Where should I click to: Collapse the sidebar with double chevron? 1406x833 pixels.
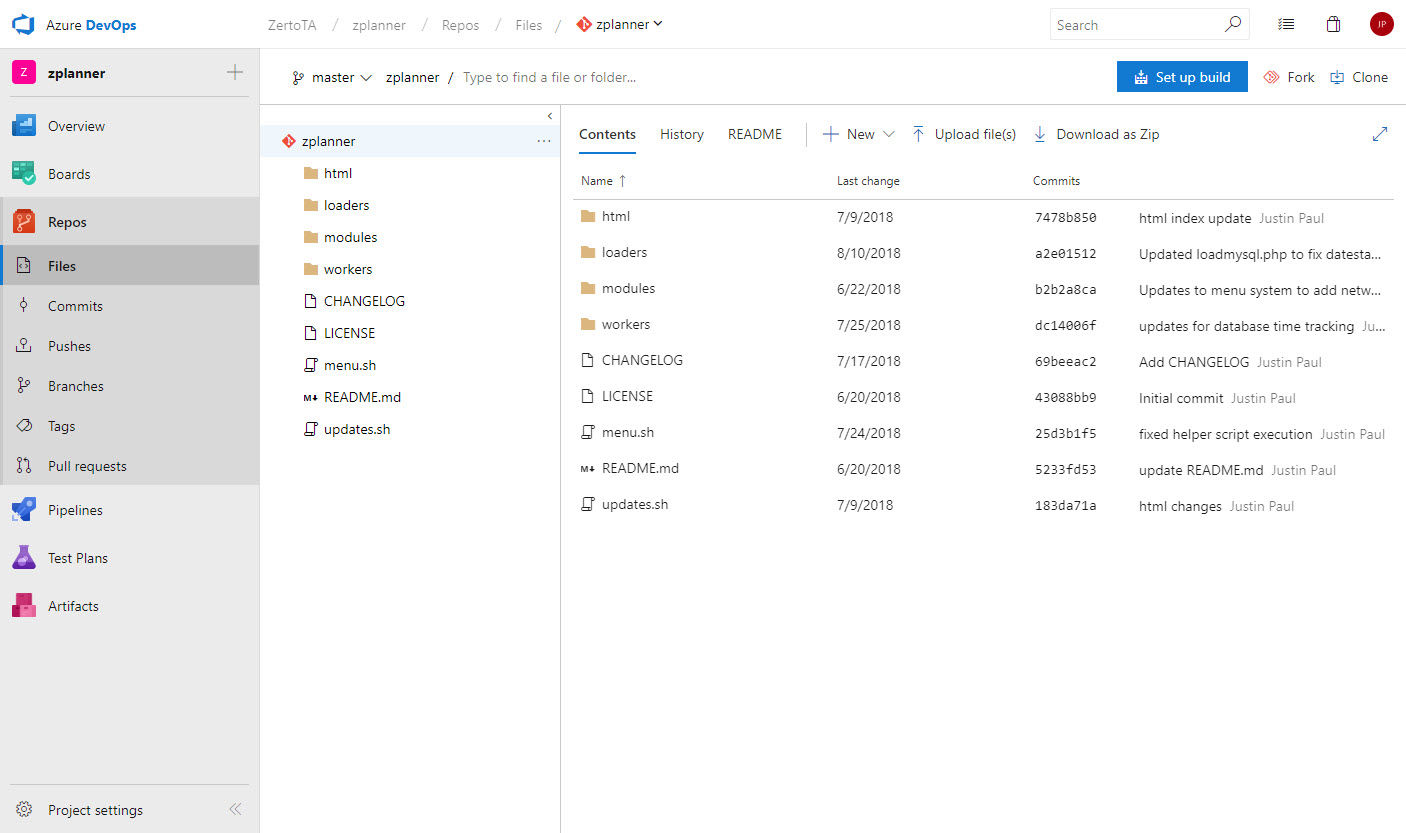[x=235, y=810]
